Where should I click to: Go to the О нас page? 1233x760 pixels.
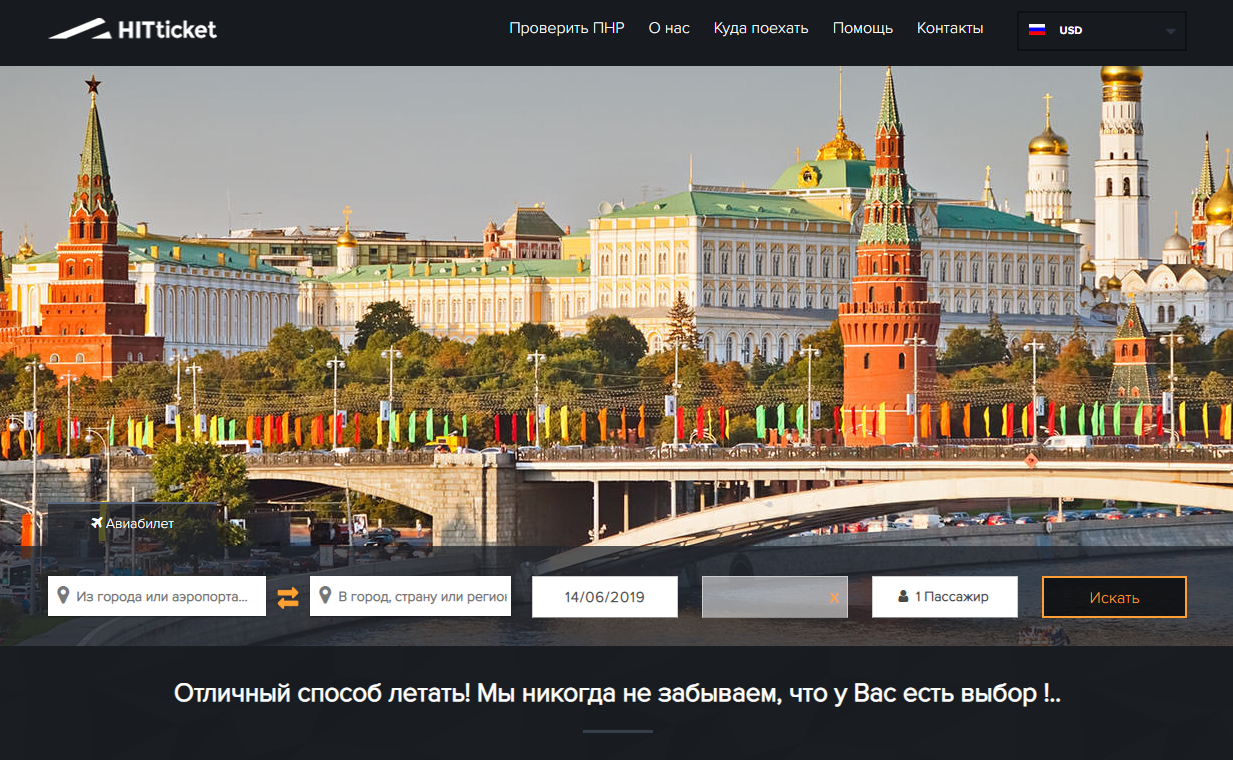[669, 28]
